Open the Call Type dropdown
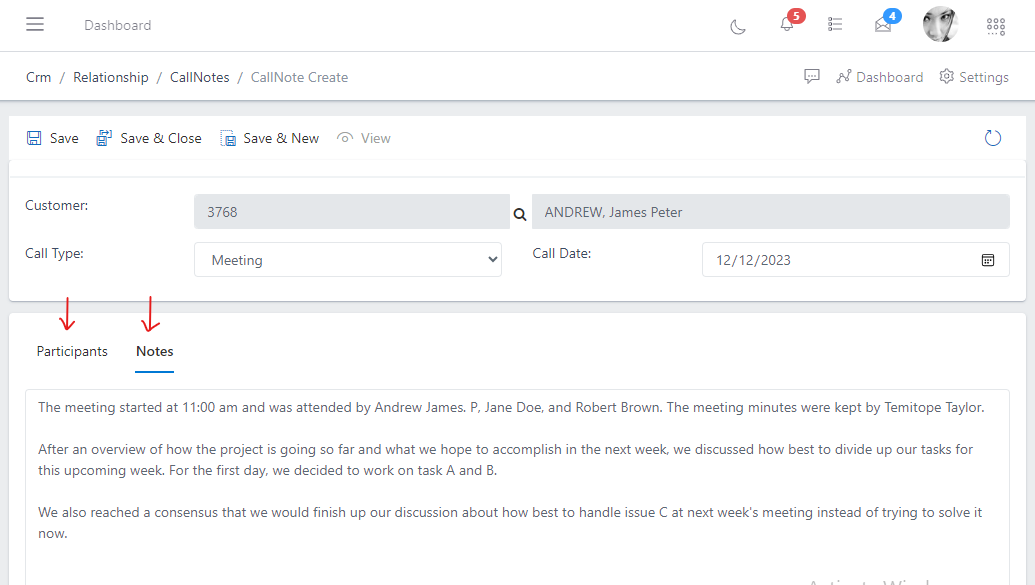This screenshot has width=1035, height=585. click(348, 259)
